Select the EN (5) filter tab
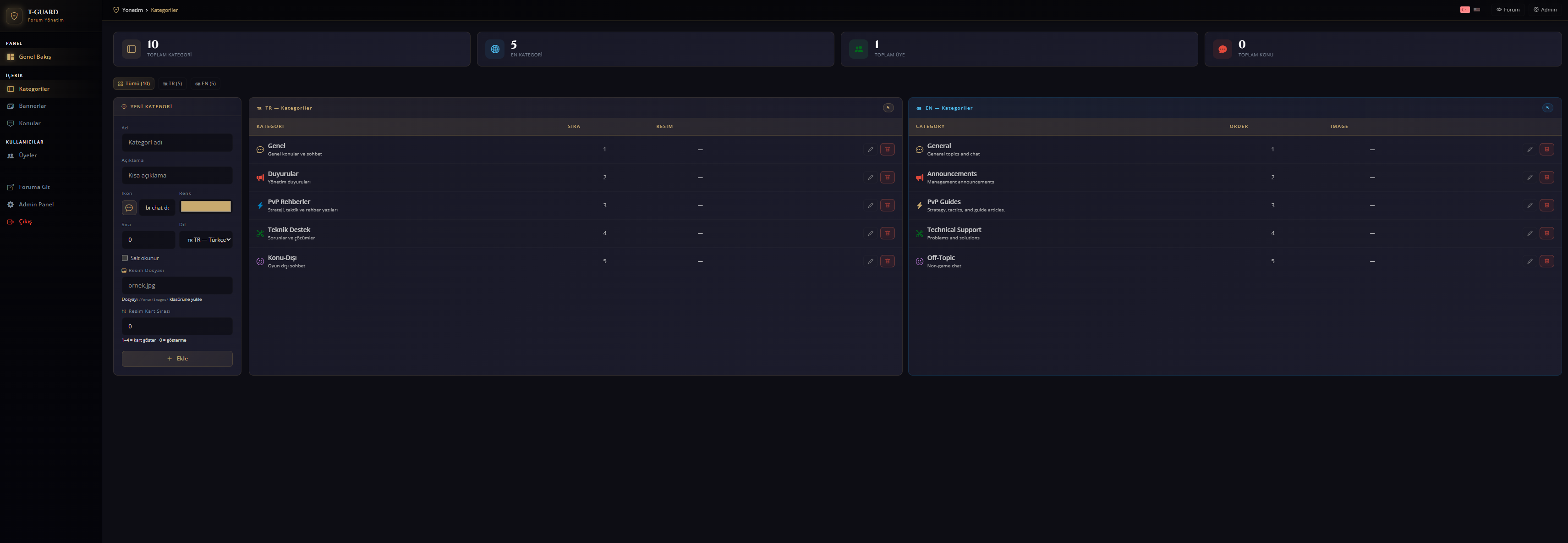 click(206, 83)
